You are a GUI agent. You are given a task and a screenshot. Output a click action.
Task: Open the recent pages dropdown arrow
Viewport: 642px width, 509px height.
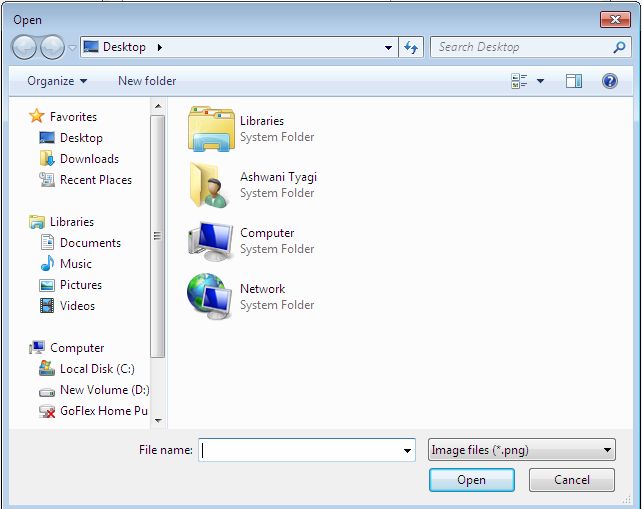pyautogui.click(x=72, y=48)
